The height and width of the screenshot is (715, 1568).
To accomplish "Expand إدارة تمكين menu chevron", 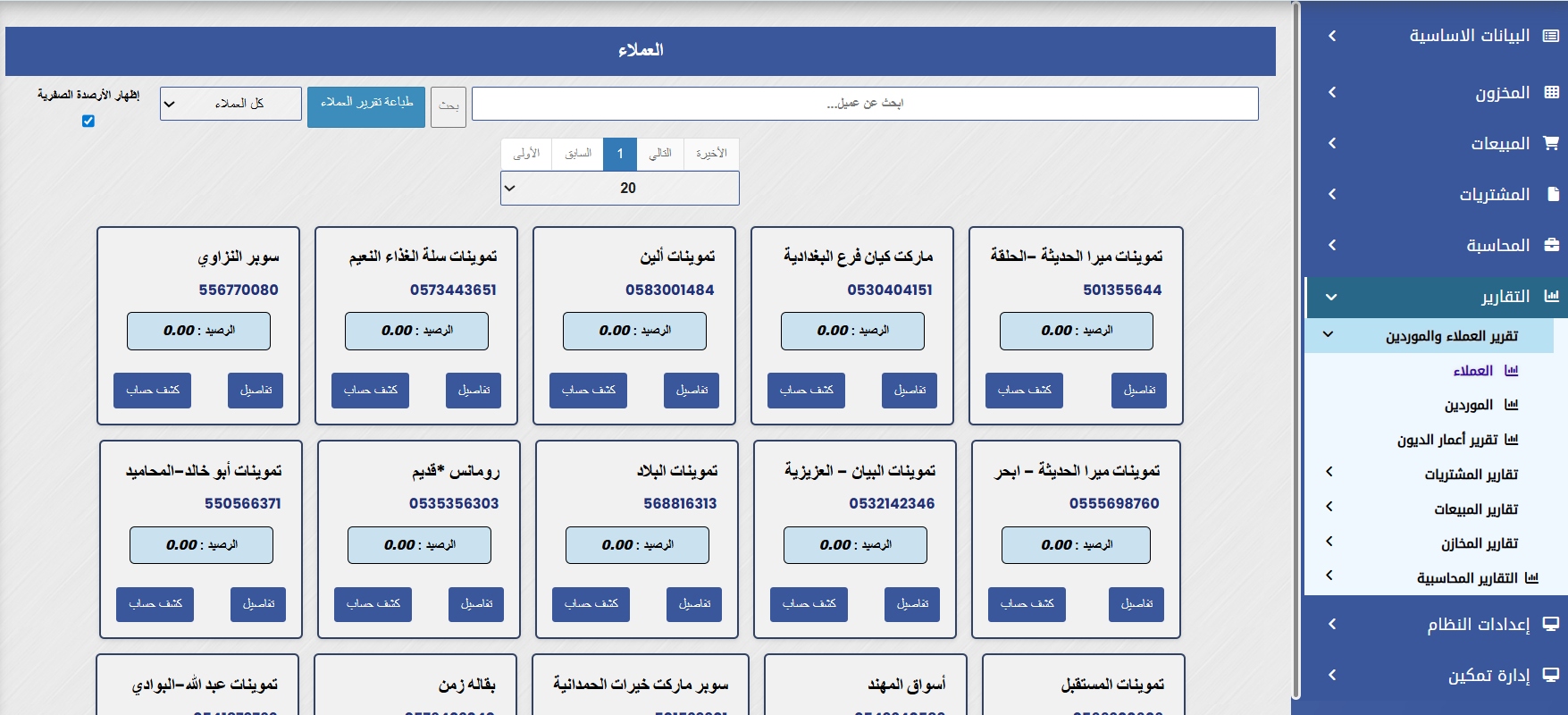I will point(1332,675).
